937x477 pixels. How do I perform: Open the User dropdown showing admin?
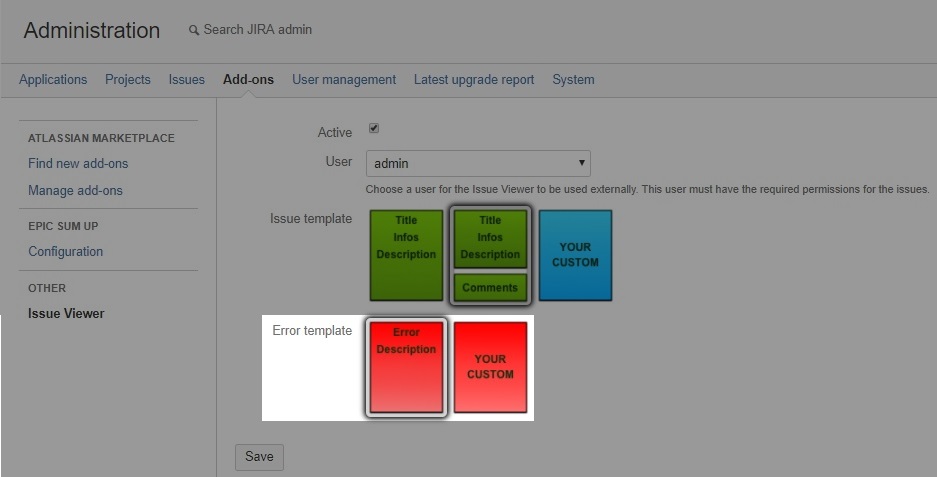tap(478, 163)
